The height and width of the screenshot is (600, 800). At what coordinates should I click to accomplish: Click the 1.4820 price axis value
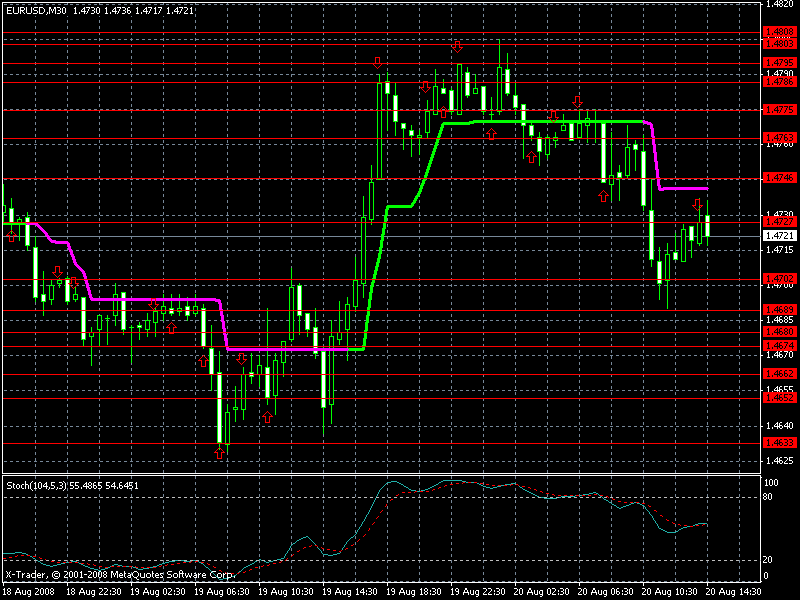pyautogui.click(x=780, y=4)
